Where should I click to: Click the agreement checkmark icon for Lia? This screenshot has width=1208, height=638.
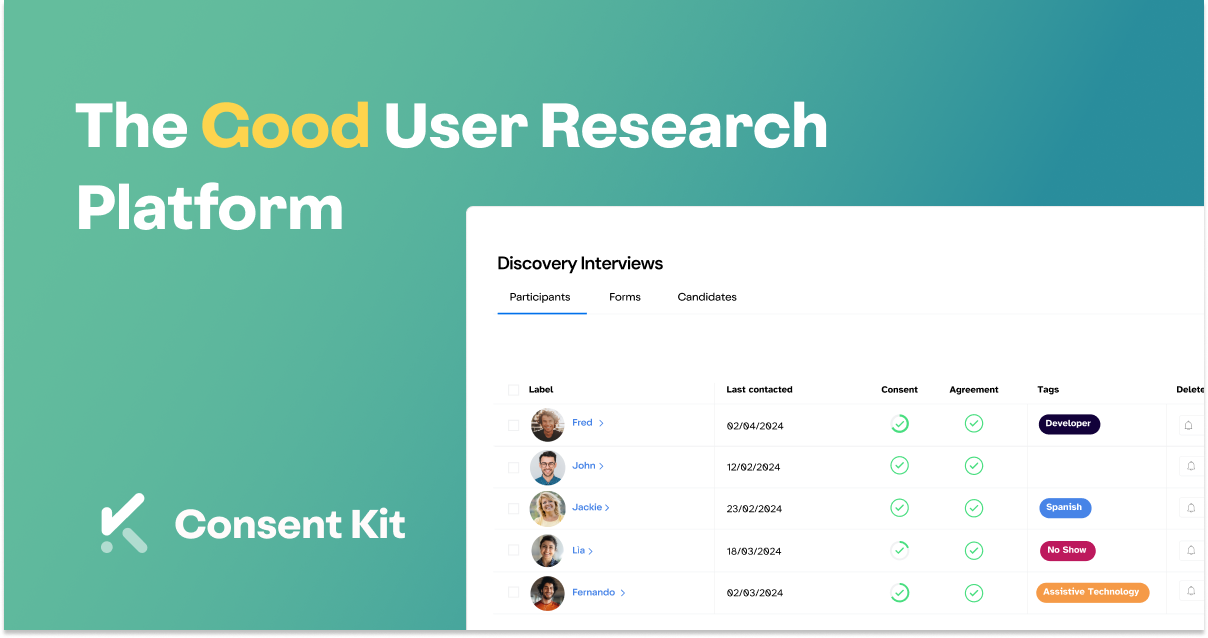[x=974, y=550]
